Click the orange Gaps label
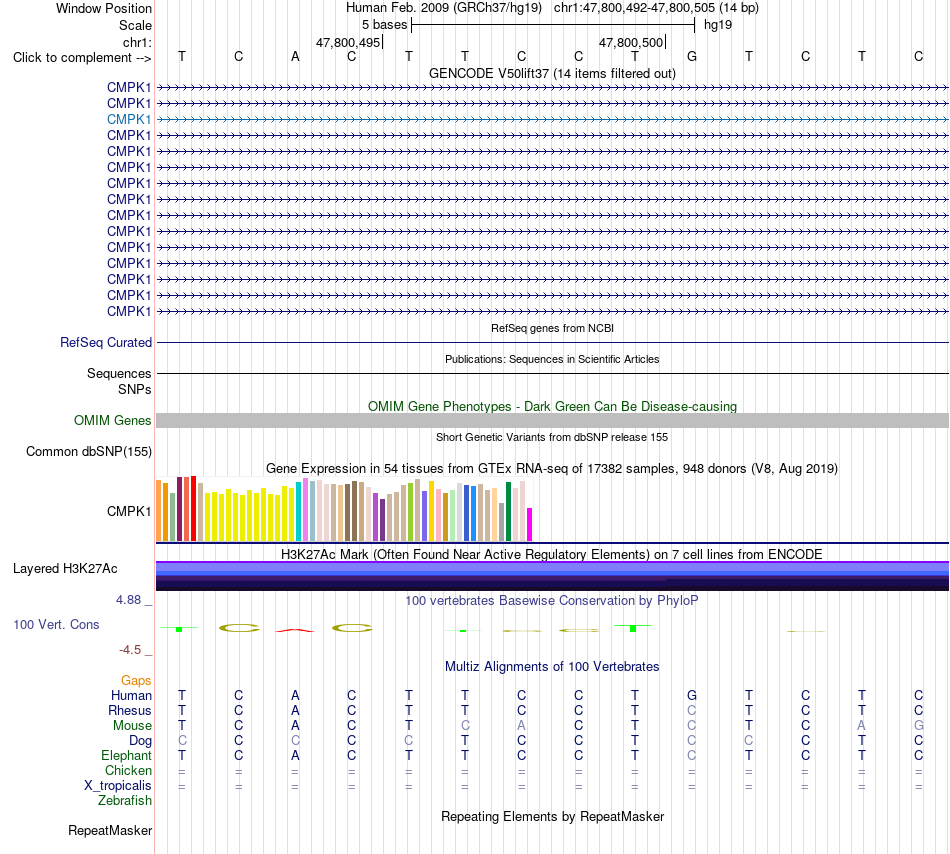The width and height of the screenshot is (950, 854). pos(136,681)
